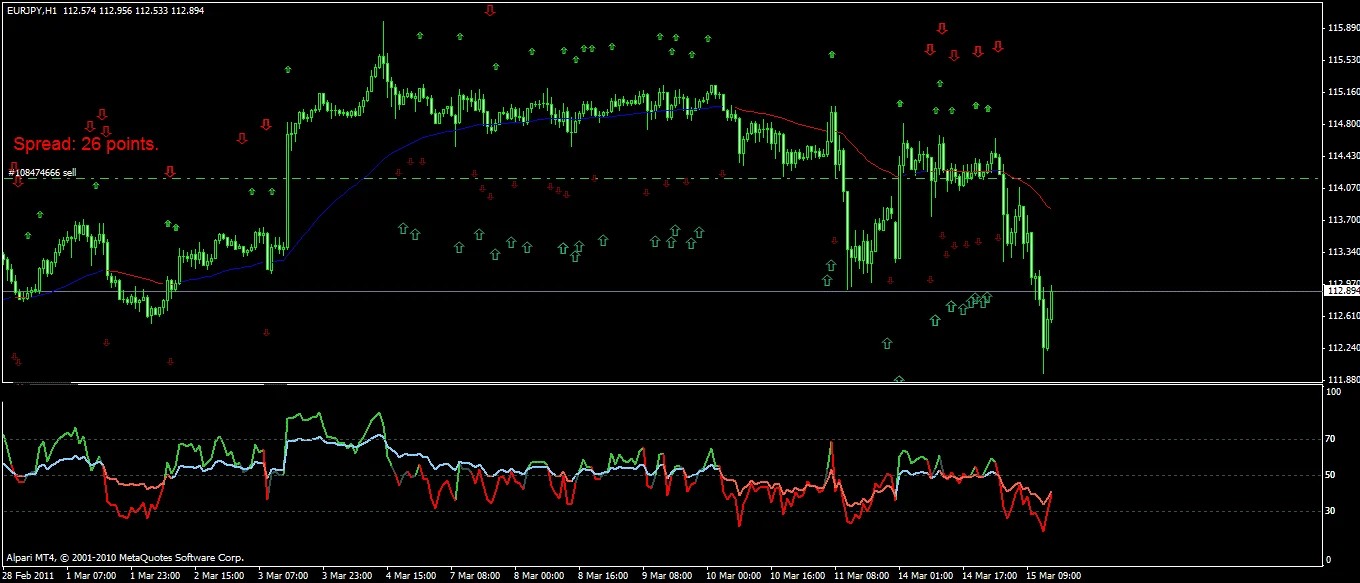Image resolution: width=1360 pixels, height=583 pixels.
Task: Grab the divider between price chart and indicator
Action: 660,384
